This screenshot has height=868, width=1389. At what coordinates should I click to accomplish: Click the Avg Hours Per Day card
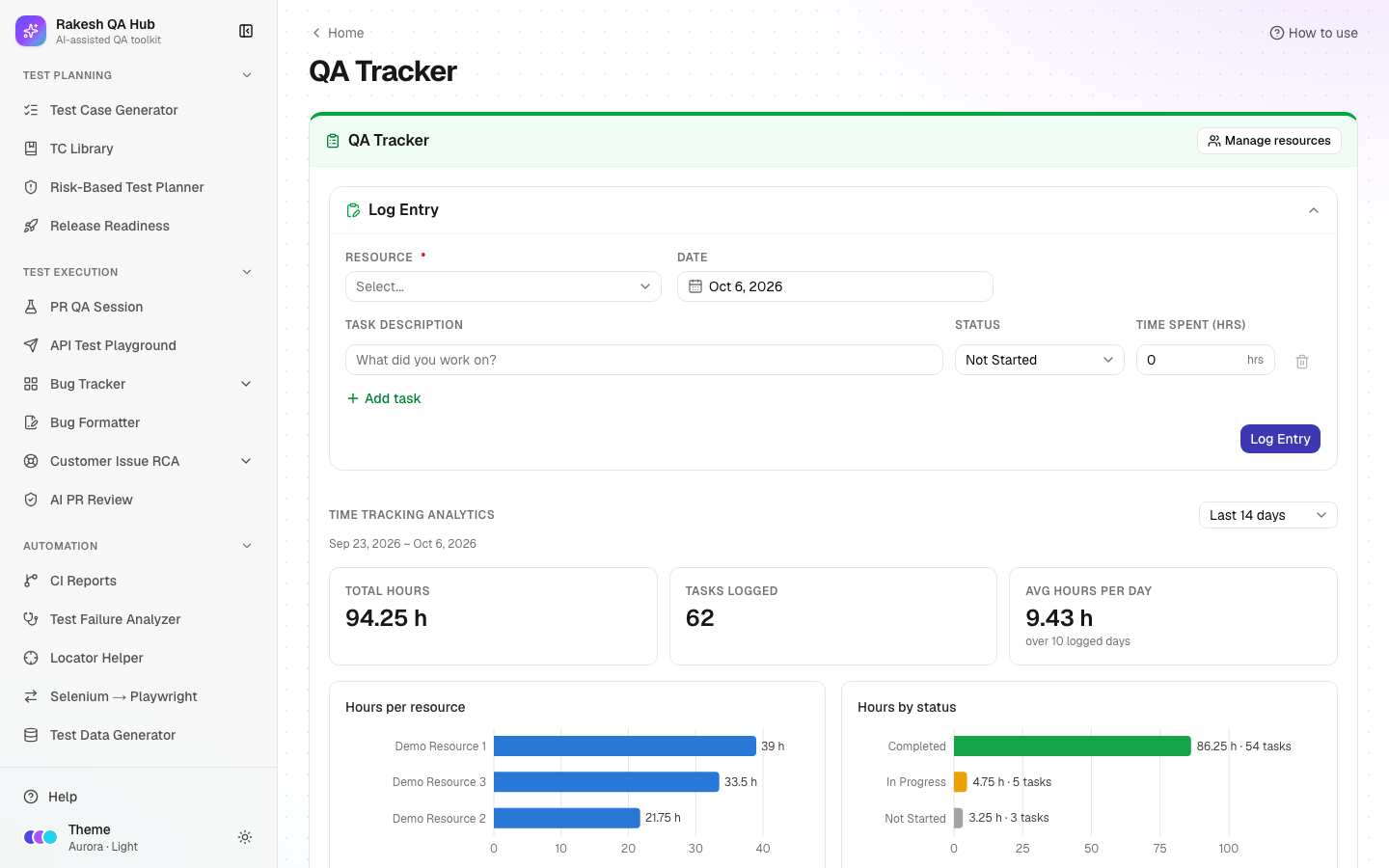(x=1173, y=616)
